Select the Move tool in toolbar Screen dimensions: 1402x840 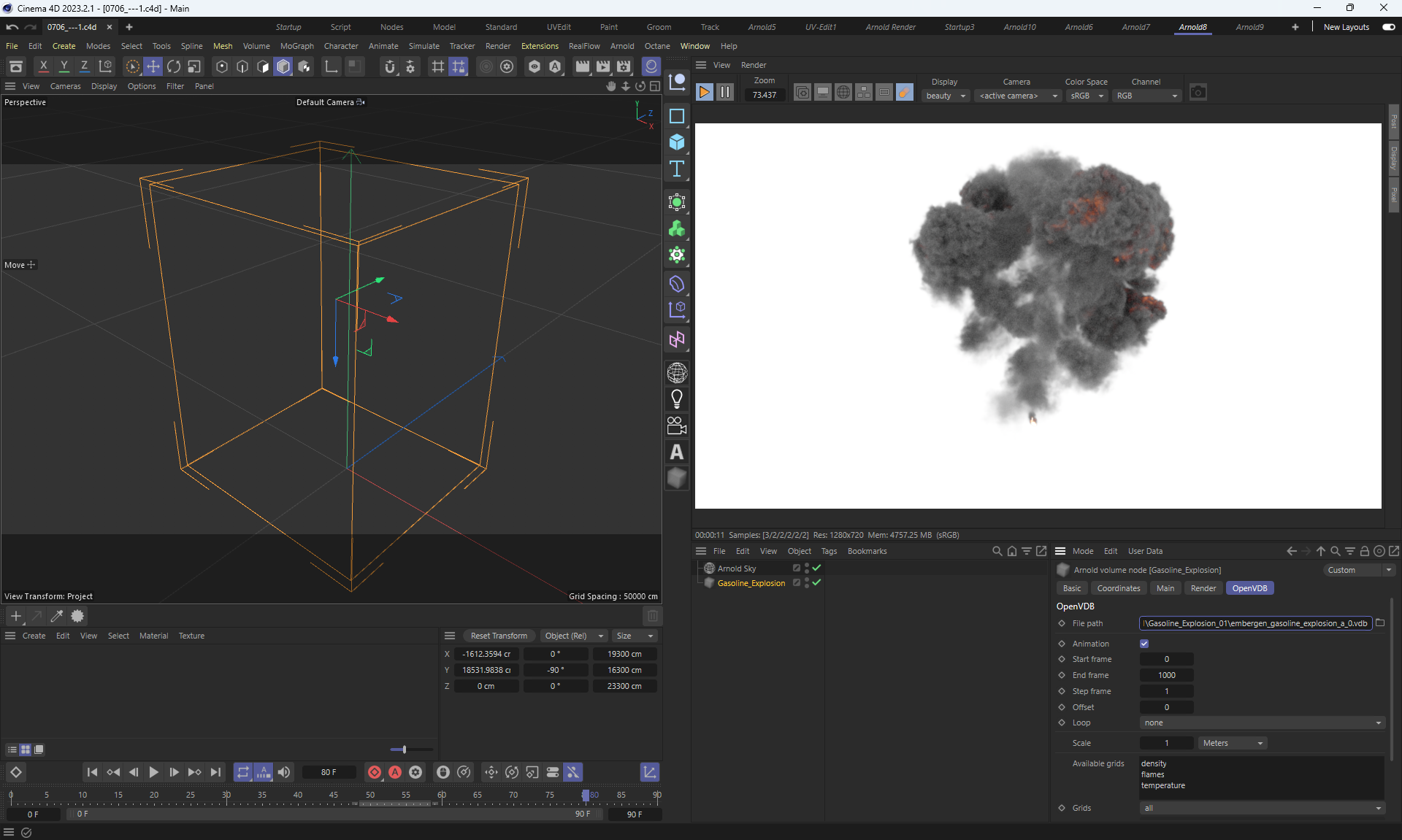153,66
